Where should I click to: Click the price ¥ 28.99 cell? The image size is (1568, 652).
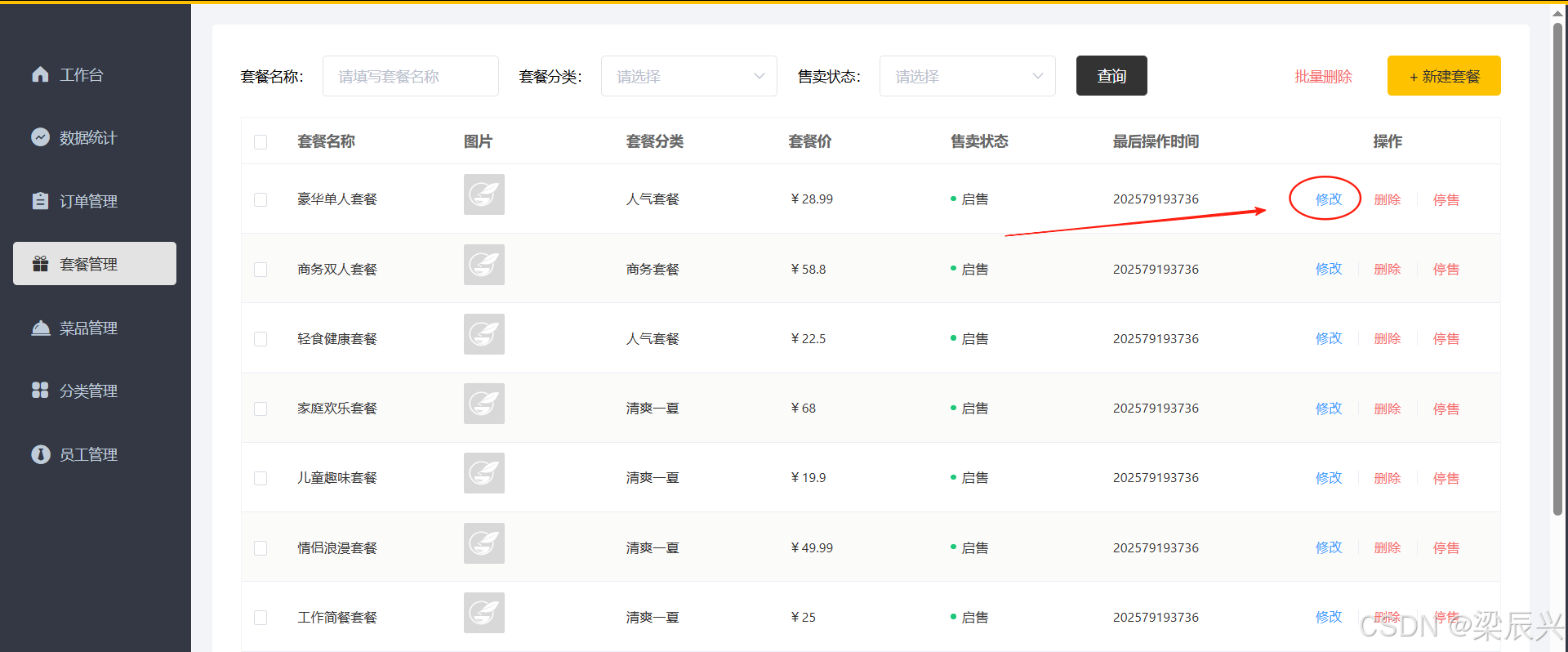812,199
